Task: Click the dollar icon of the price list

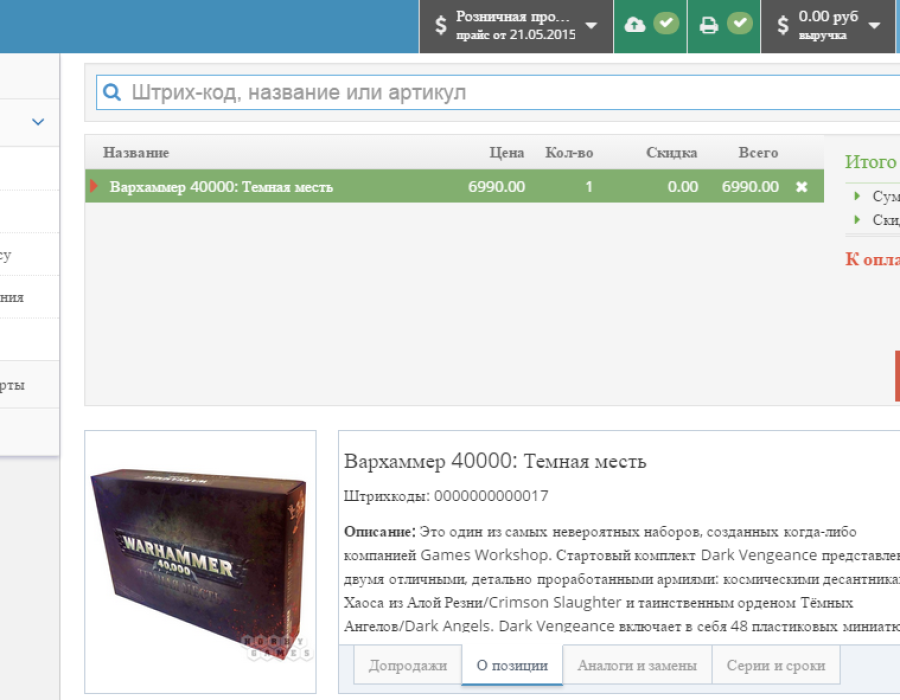Action: click(x=440, y=25)
